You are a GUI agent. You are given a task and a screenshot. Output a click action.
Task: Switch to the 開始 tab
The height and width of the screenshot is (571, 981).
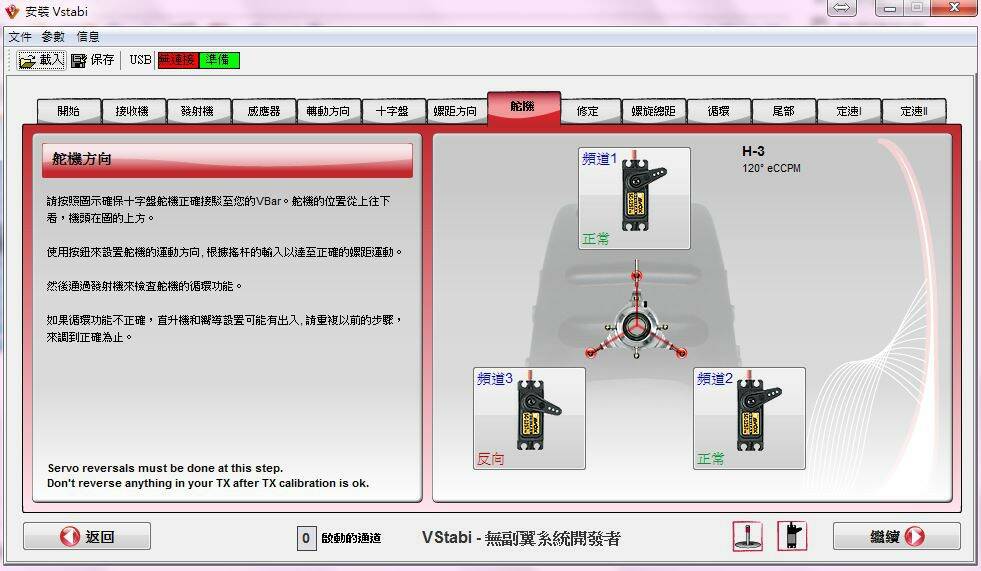point(69,111)
